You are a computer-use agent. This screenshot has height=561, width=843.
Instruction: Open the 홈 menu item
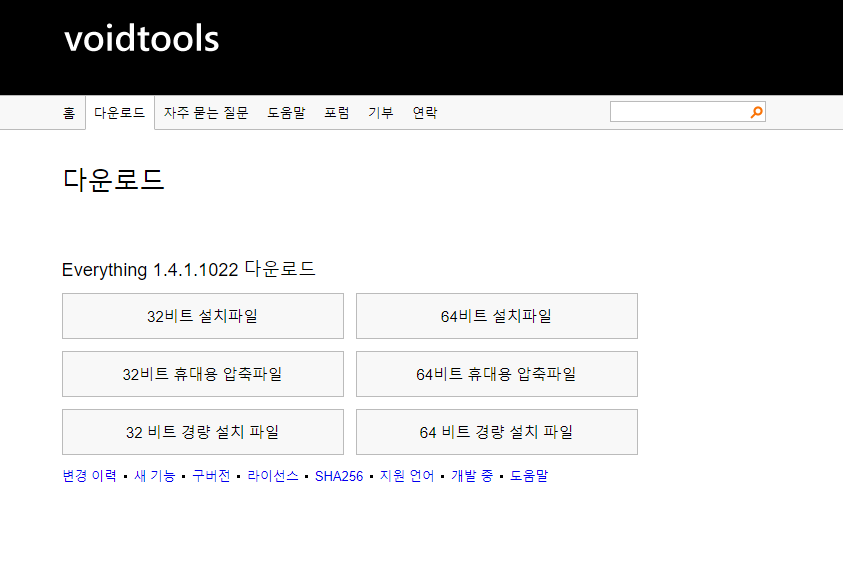(69, 112)
